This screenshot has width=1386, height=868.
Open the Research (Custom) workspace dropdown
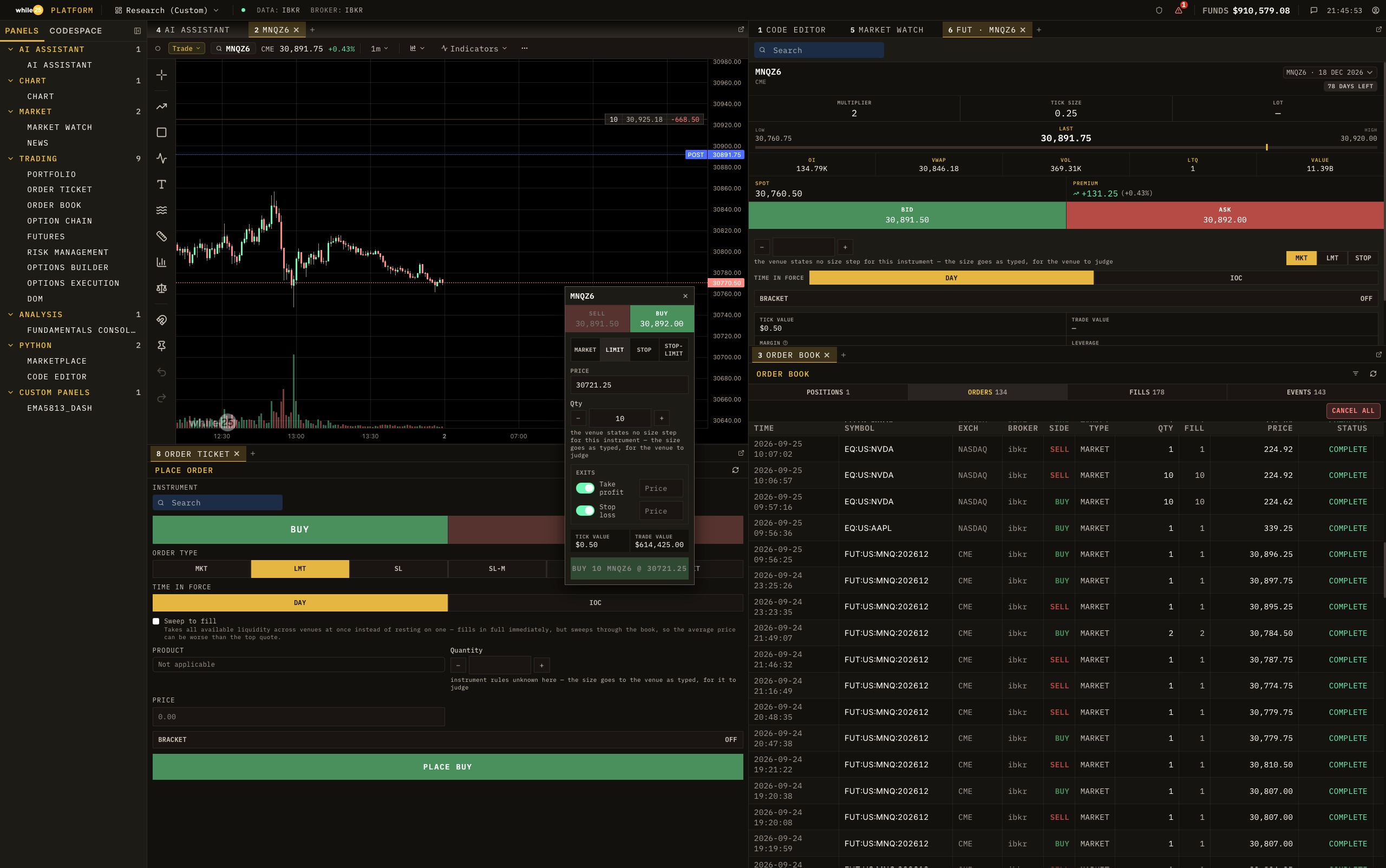coord(167,10)
